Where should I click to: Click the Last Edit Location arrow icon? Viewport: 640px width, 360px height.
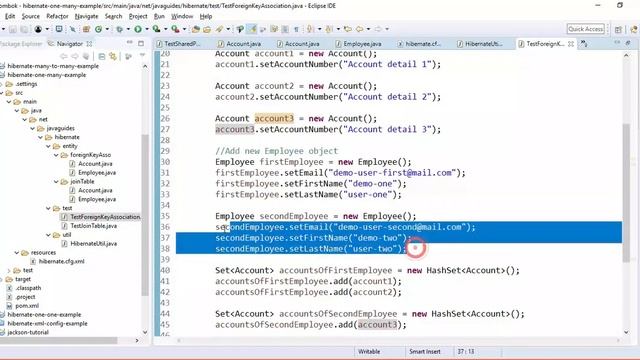pyautogui.click(x=347, y=29)
